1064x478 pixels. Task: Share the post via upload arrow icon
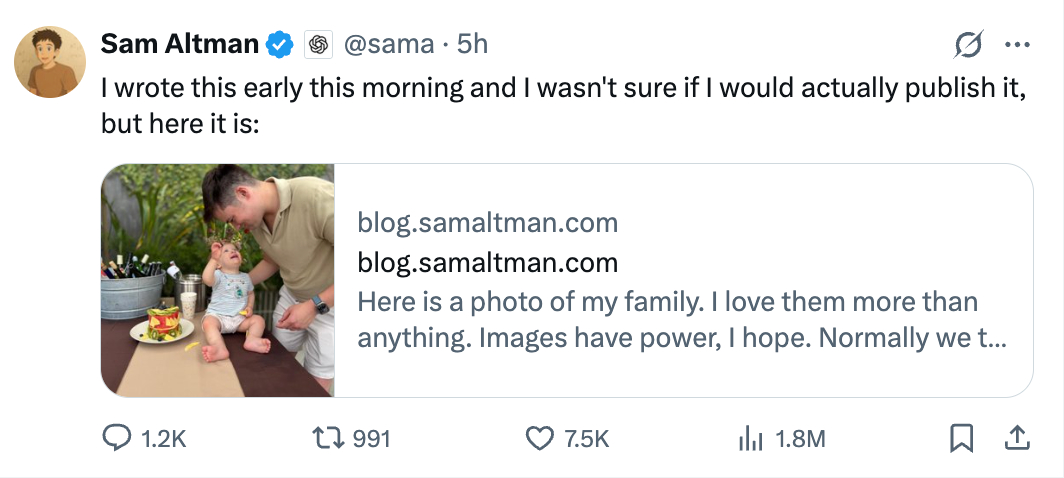[x=1016, y=438]
